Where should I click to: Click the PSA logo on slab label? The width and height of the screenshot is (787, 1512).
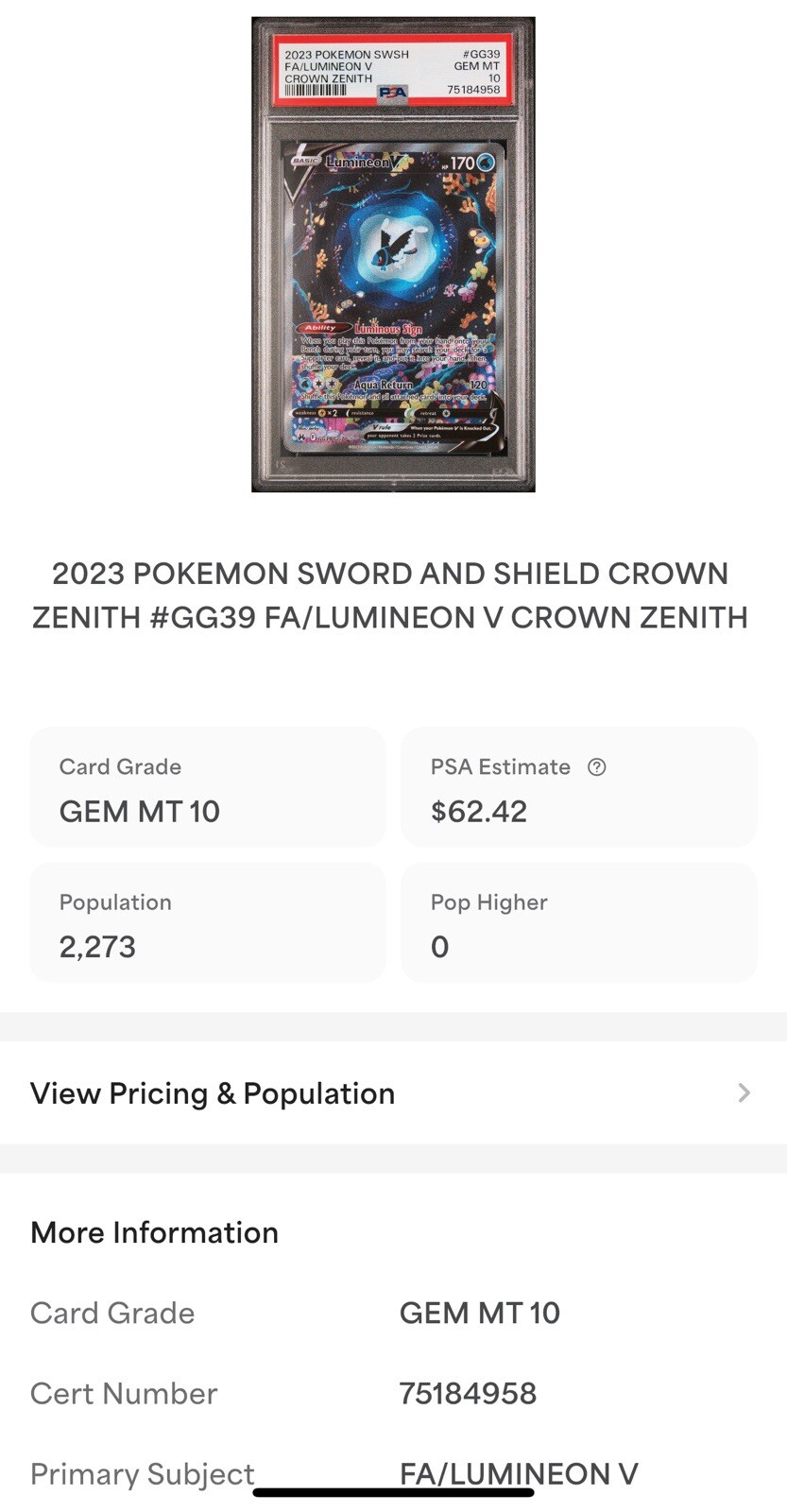point(392,92)
